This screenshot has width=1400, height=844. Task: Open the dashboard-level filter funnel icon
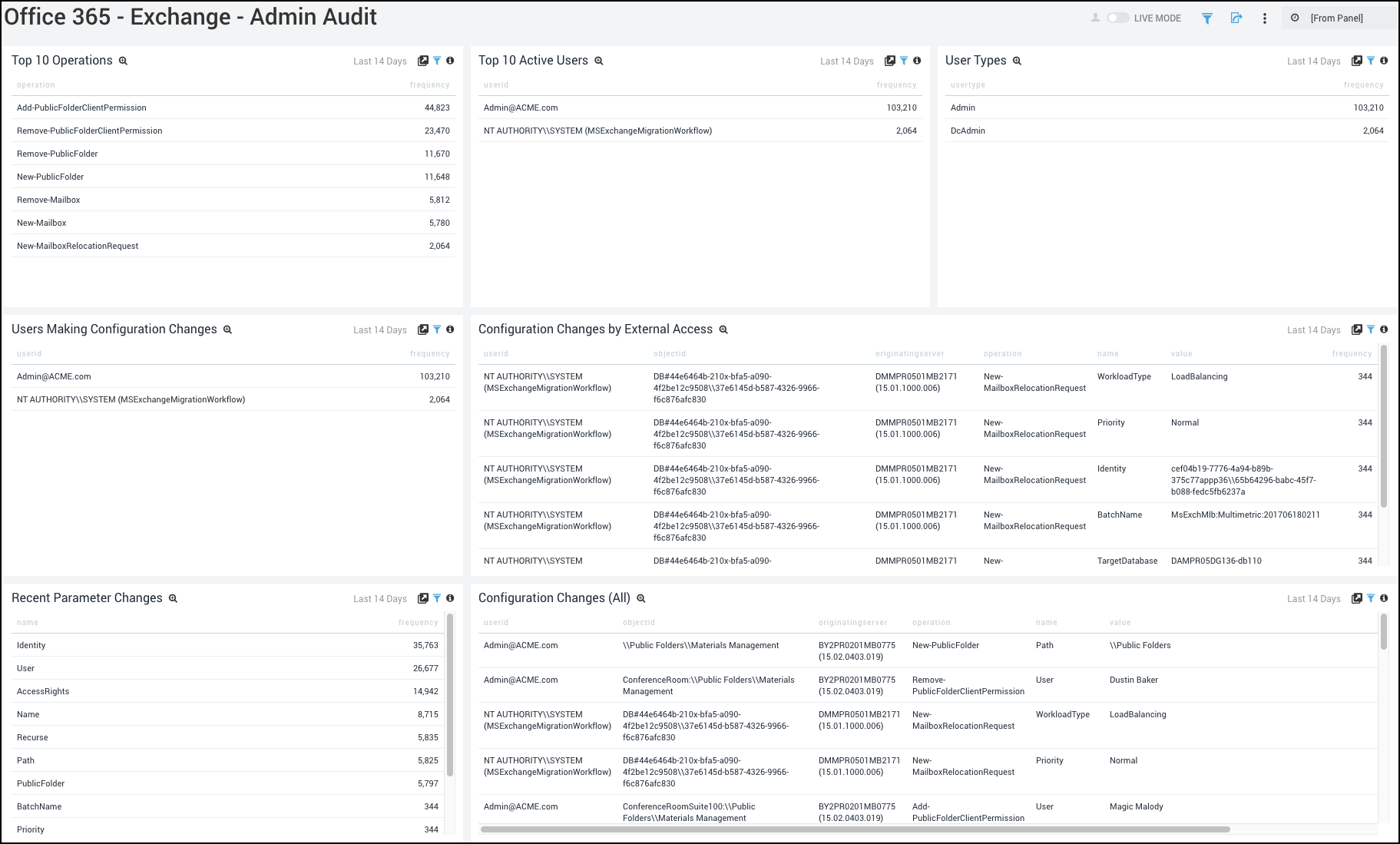pos(1207,18)
